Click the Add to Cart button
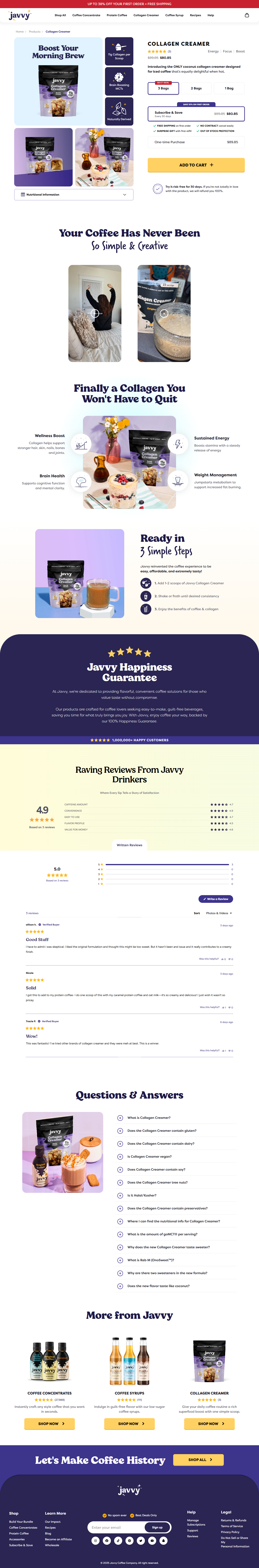The image size is (259, 1568). 196,165
